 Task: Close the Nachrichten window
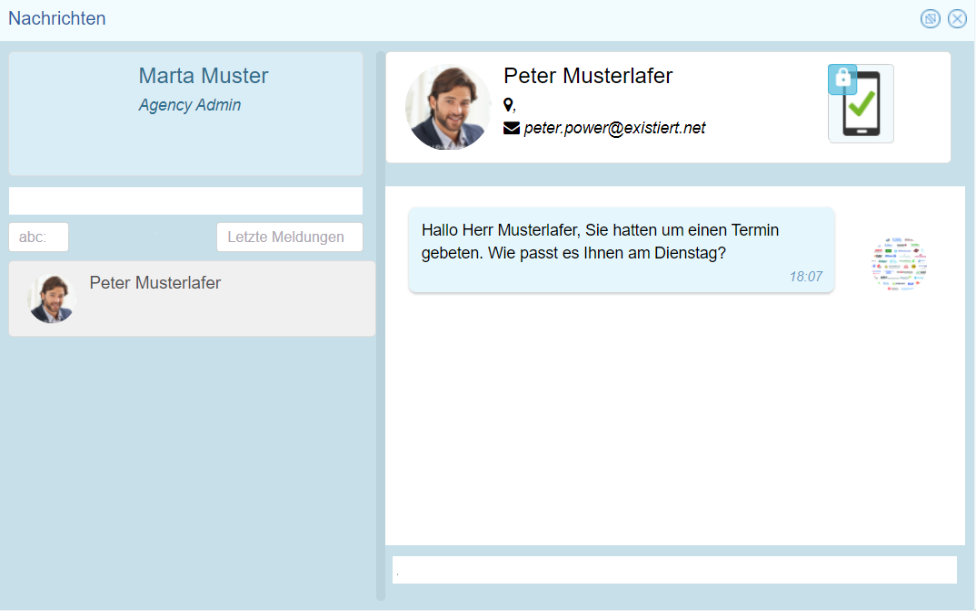[x=957, y=19]
